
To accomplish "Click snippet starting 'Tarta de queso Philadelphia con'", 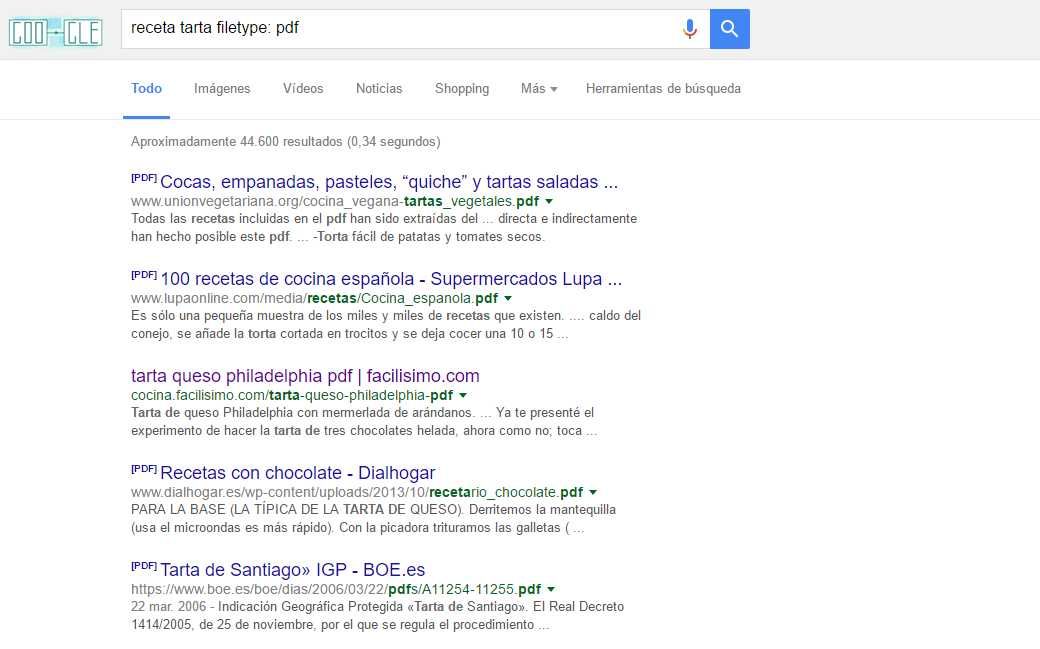I will click(364, 421).
